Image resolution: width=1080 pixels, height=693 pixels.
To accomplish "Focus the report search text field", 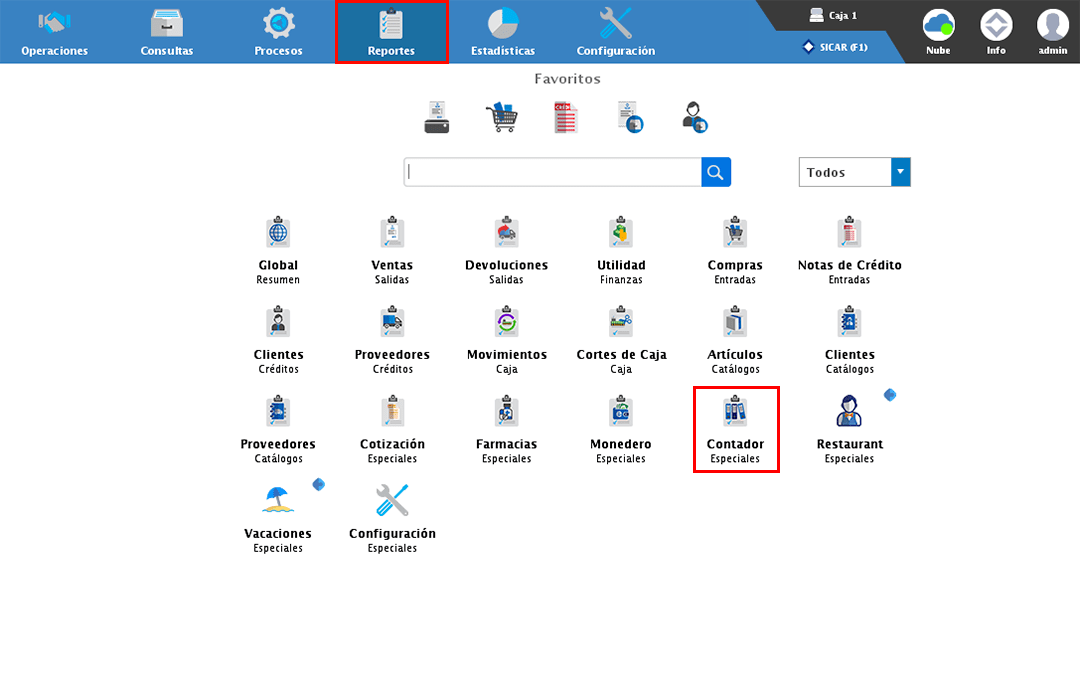I will point(553,172).
